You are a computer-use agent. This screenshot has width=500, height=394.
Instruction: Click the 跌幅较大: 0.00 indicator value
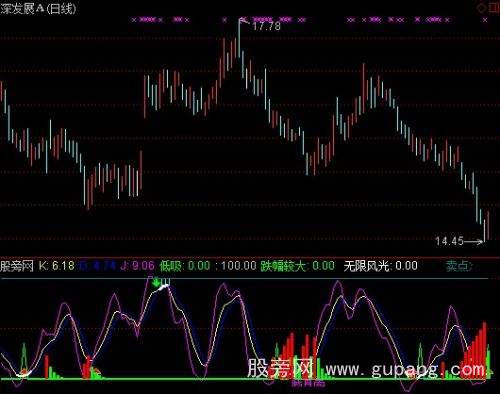point(297,266)
